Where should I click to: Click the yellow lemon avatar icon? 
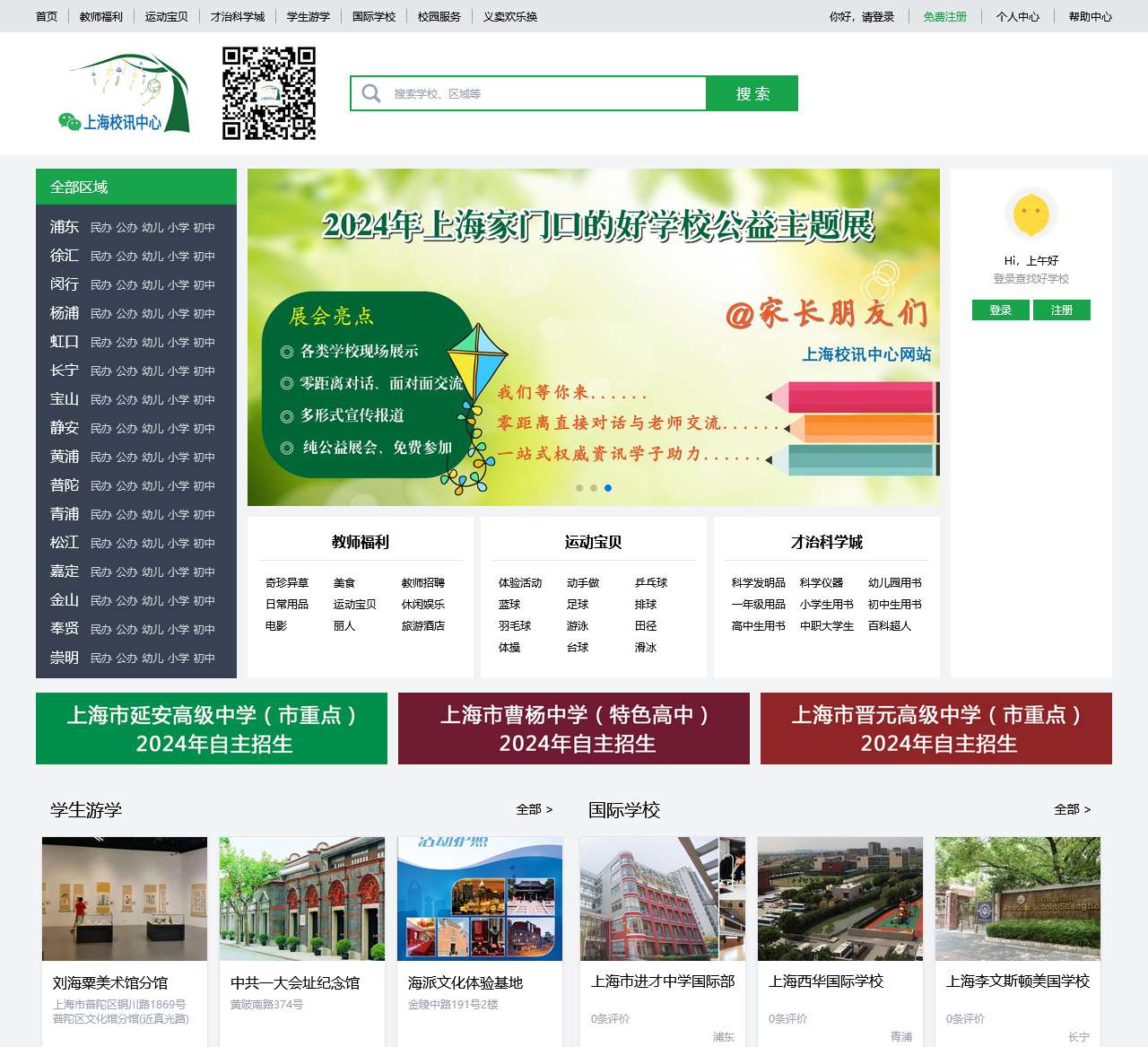(1031, 214)
